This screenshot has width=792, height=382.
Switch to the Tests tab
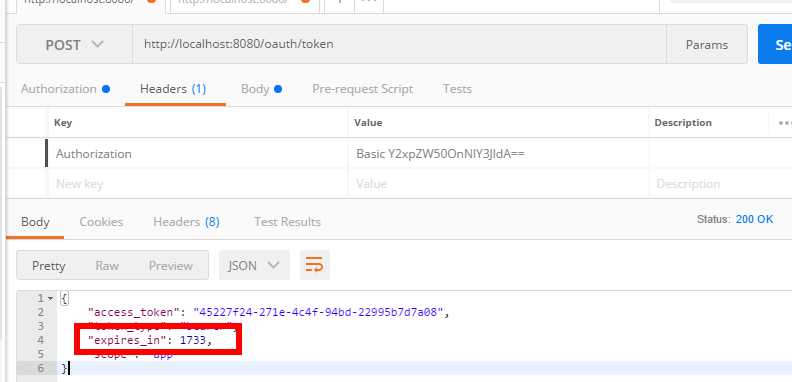click(457, 89)
